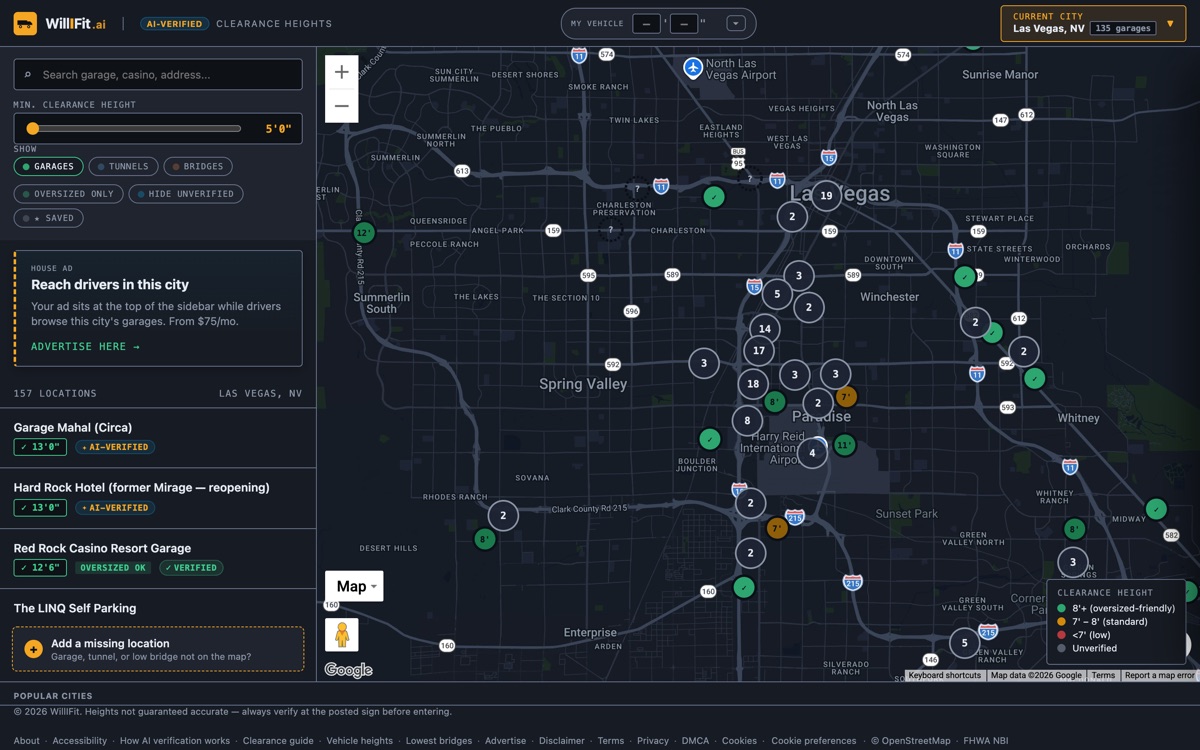Select the green 11' clearance marker

(844, 445)
